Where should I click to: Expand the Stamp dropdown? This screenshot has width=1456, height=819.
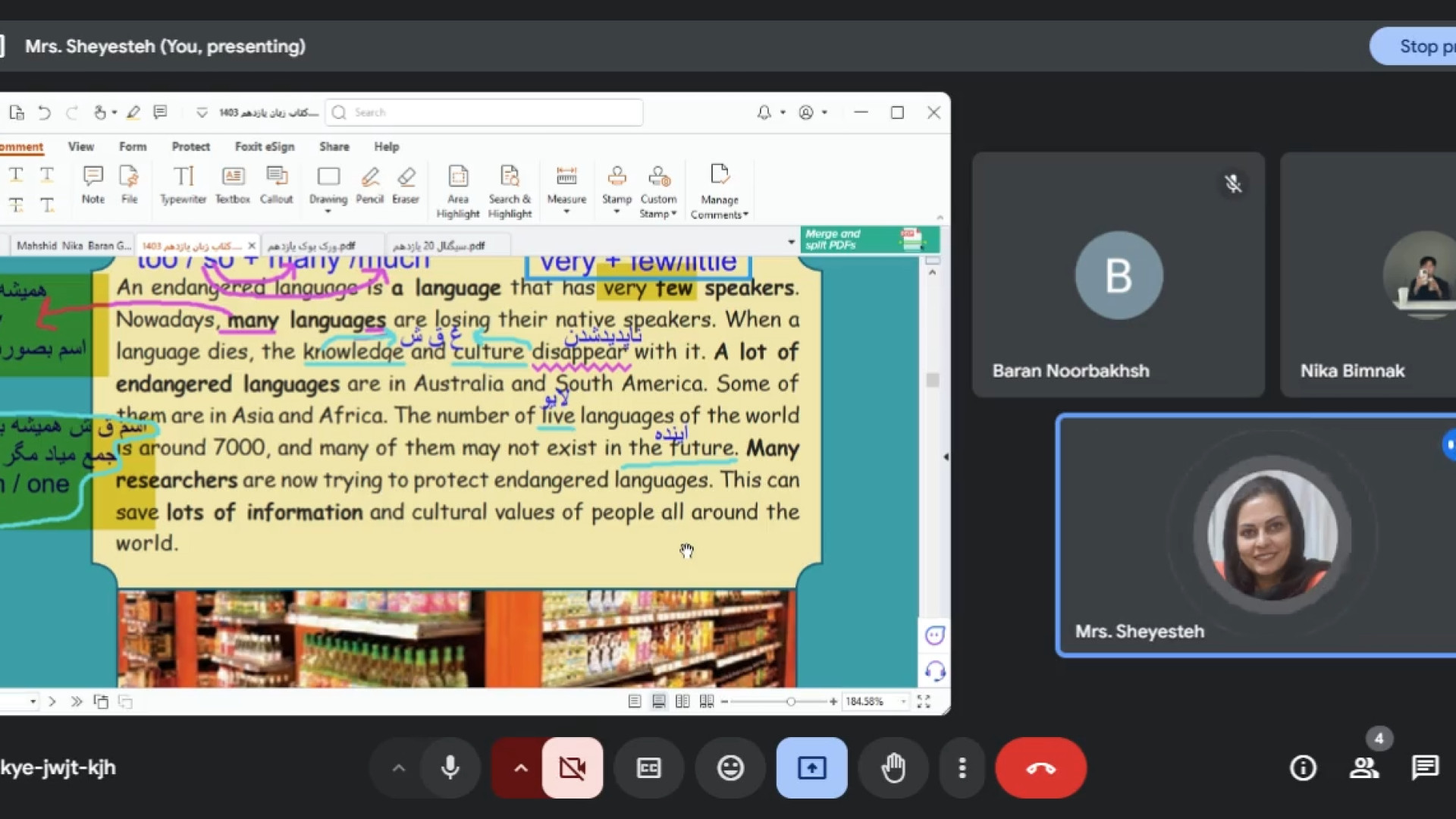click(x=617, y=212)
